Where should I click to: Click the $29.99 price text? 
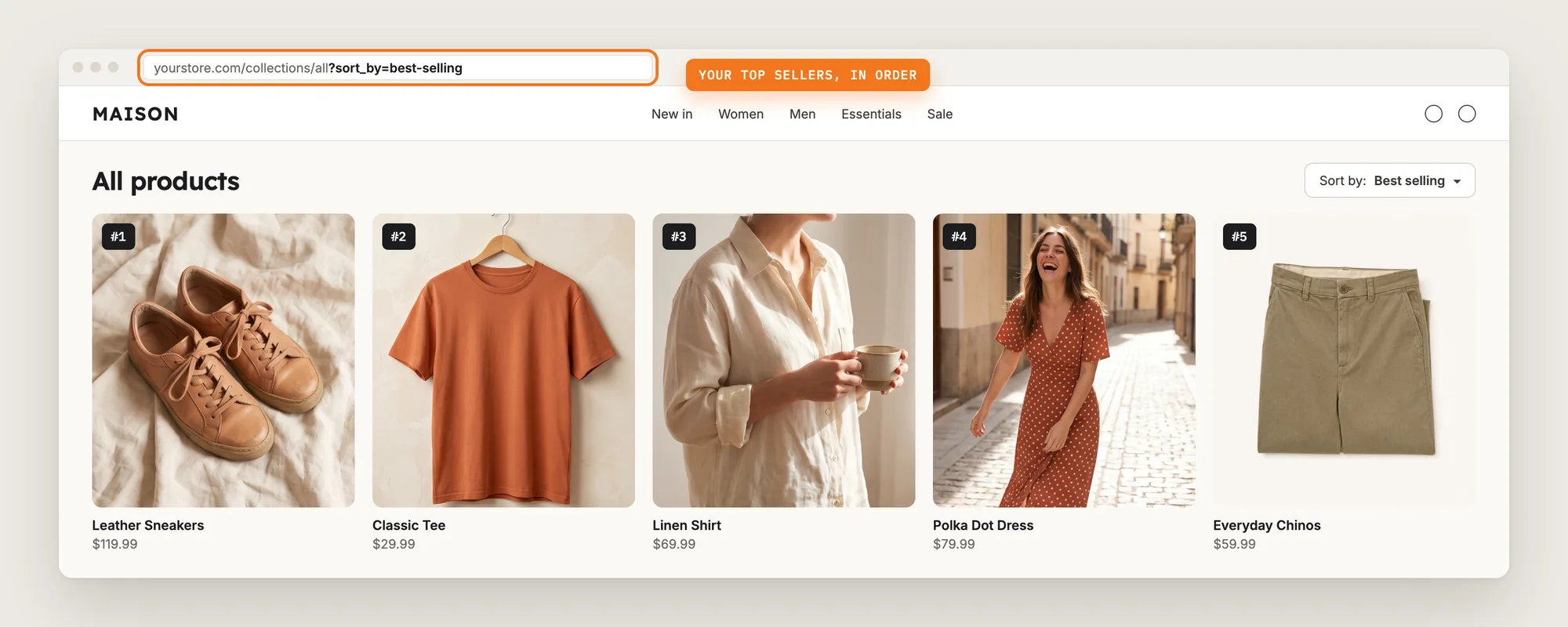tap(394, 544)
